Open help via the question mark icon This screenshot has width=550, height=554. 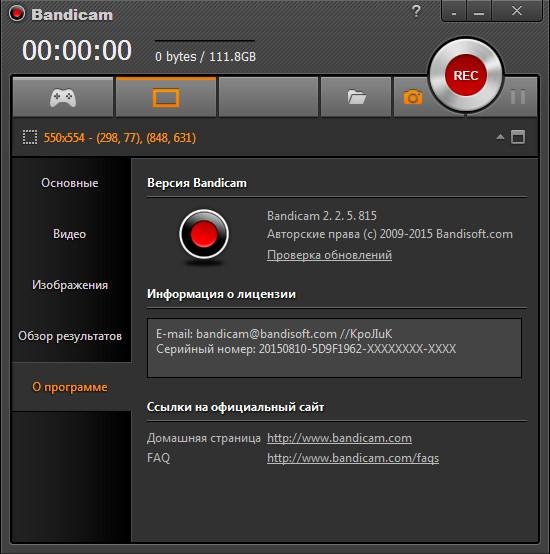[x=416, y=11]
